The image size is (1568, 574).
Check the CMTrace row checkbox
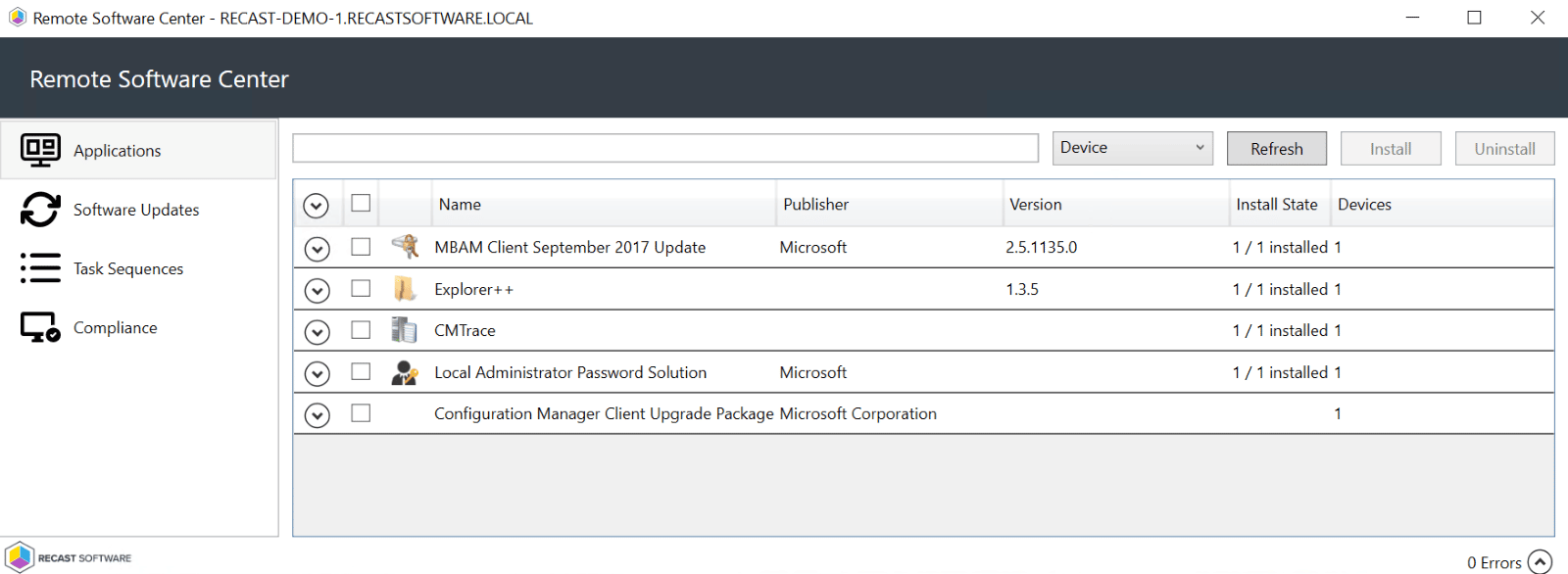[x=361, y=330]
